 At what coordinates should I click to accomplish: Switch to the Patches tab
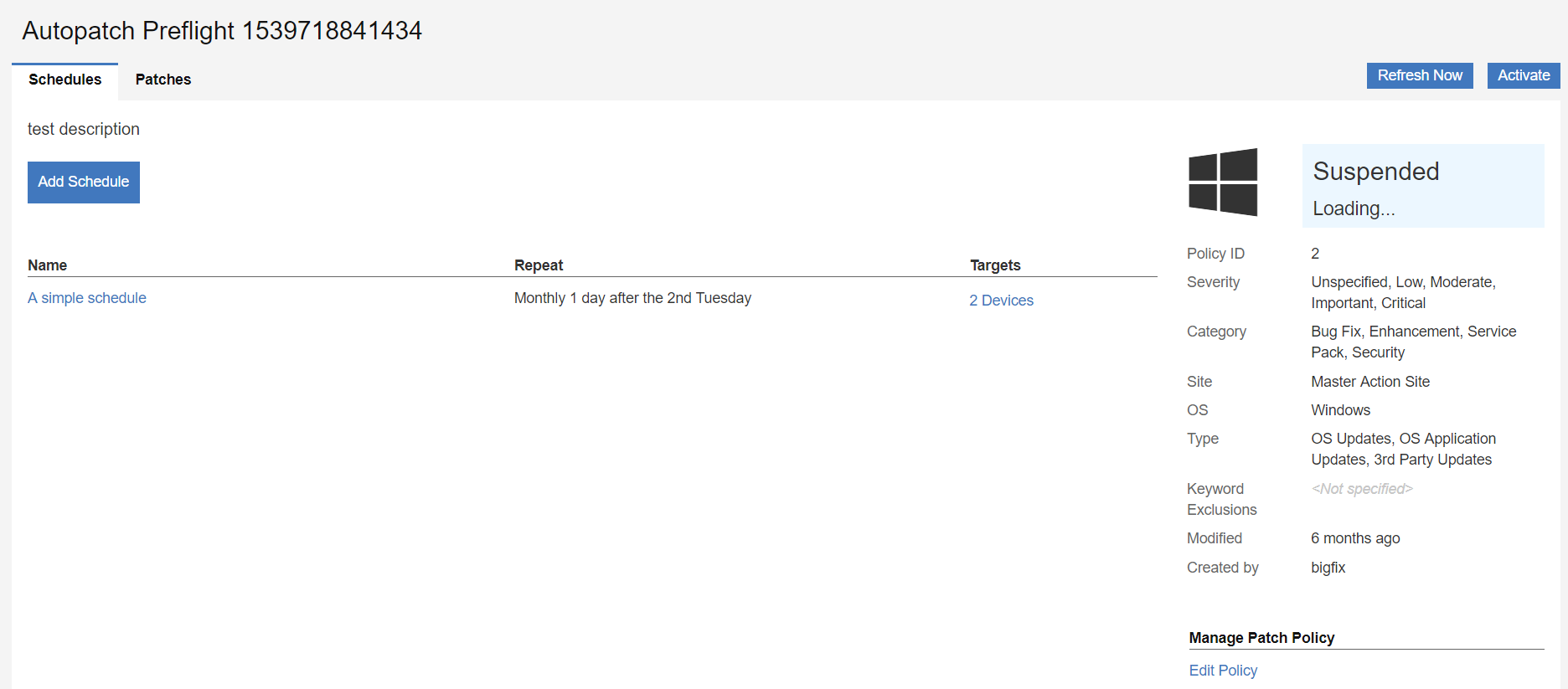(163, 80)
